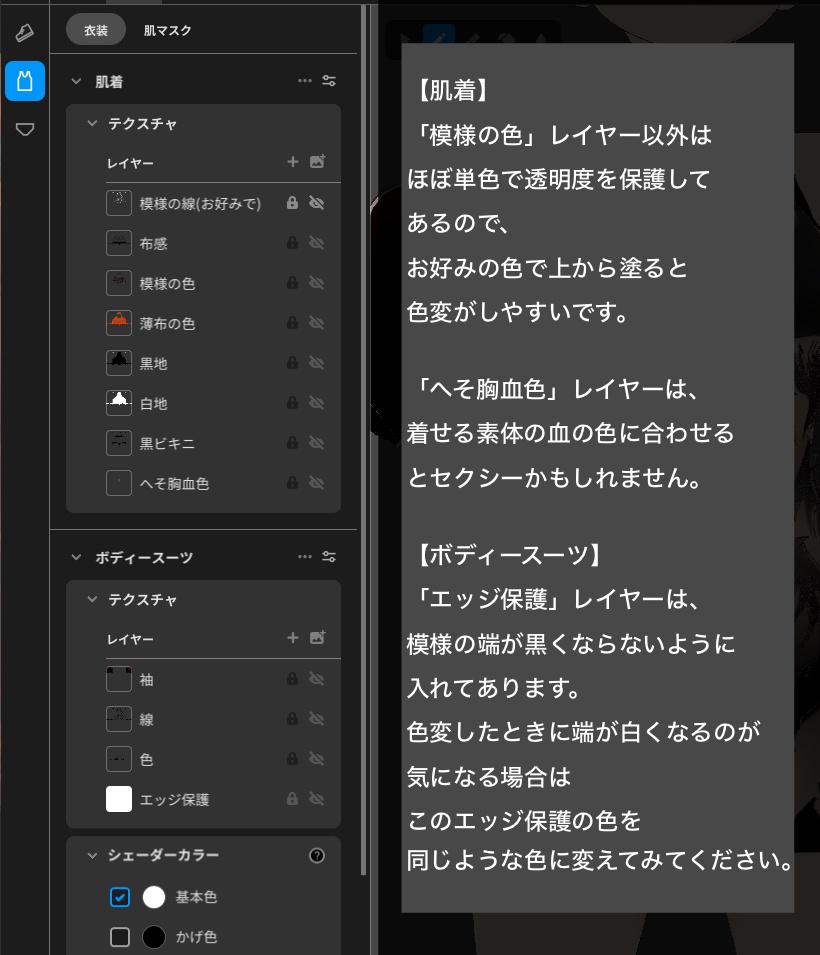This screenshot has width=820, height=955.
Task: Click the lock icon on 布感 layer
Action: pyautogui.click(x=291, y=243)
